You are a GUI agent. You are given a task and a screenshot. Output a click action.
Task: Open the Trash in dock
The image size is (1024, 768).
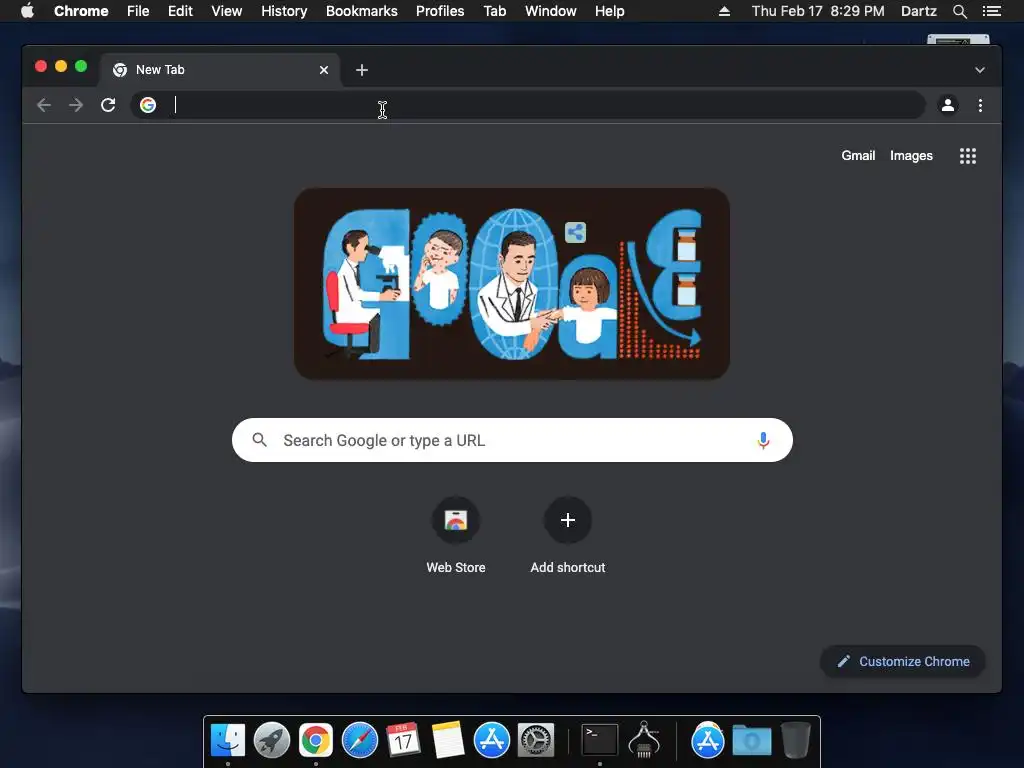coord(796,741)
